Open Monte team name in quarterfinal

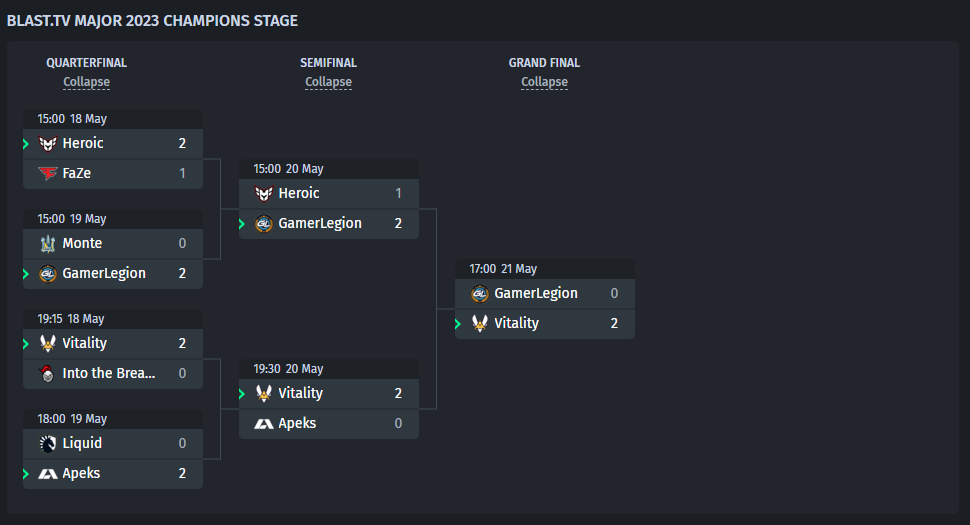point(82,243)
